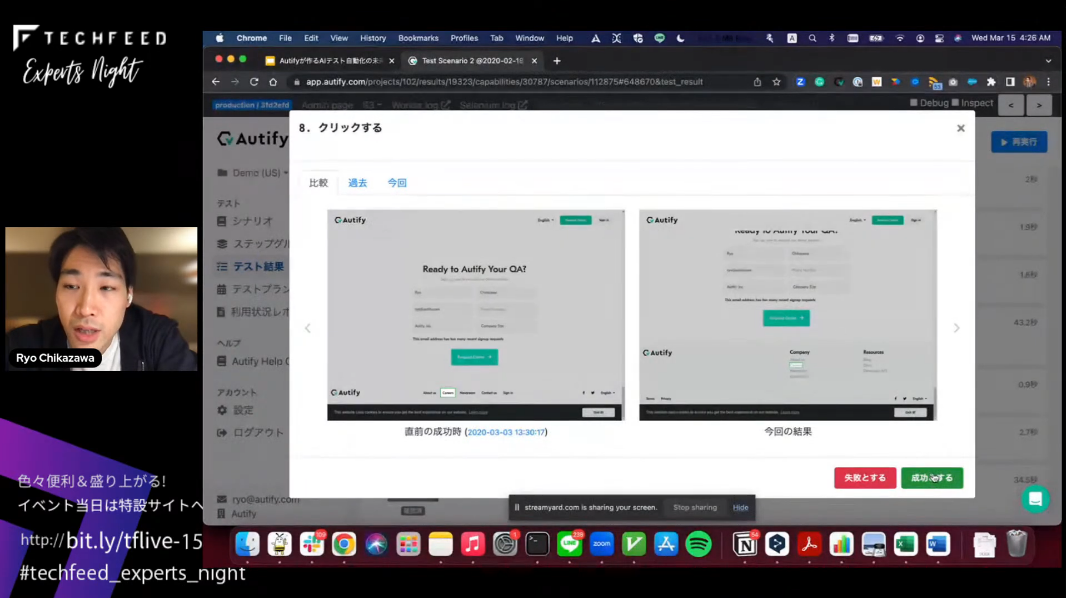
Task: Click Stop sharing in streamyard bar
Action: 695,508
